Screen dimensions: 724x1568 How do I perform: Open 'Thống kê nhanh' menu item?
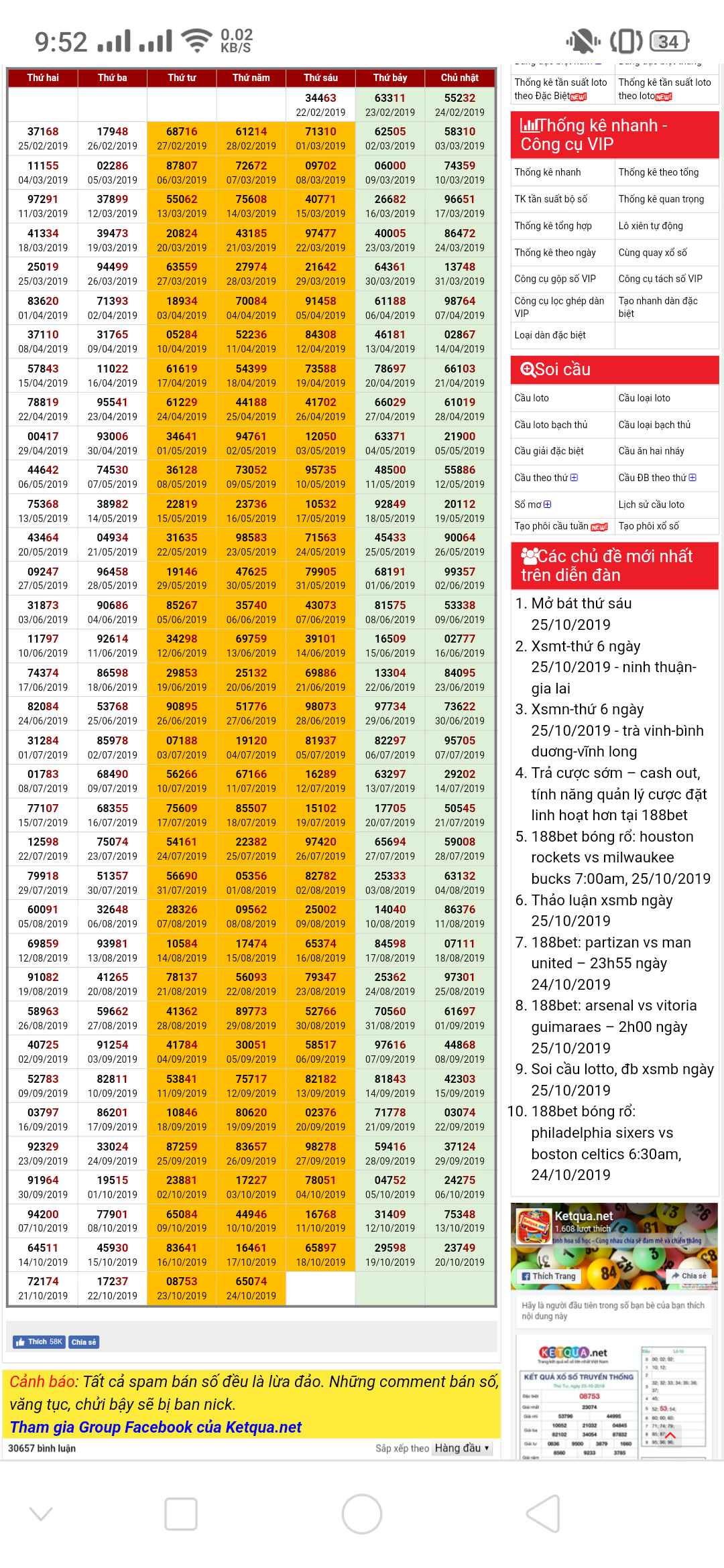pos(548,172)
